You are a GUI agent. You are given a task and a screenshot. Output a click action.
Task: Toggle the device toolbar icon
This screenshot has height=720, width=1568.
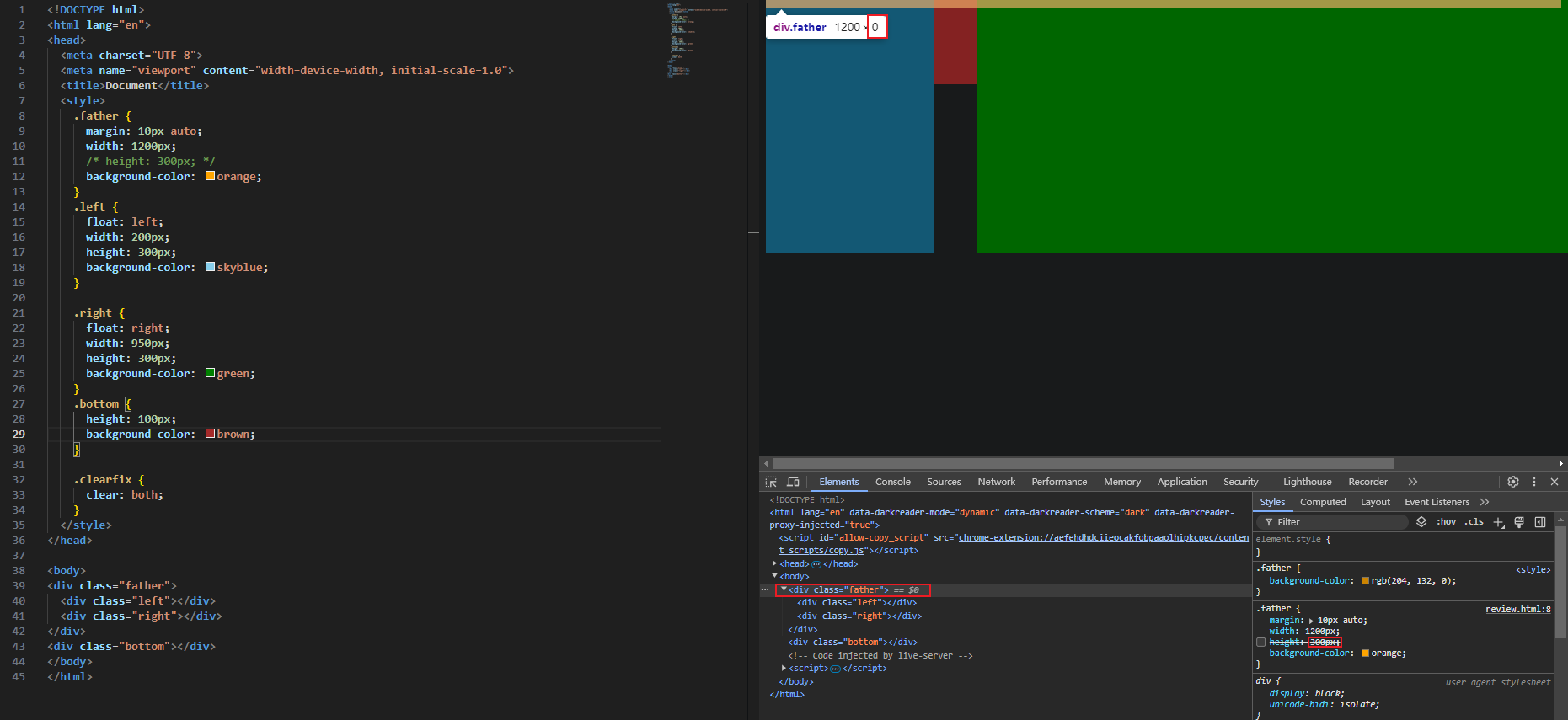[x=793, y=482]
